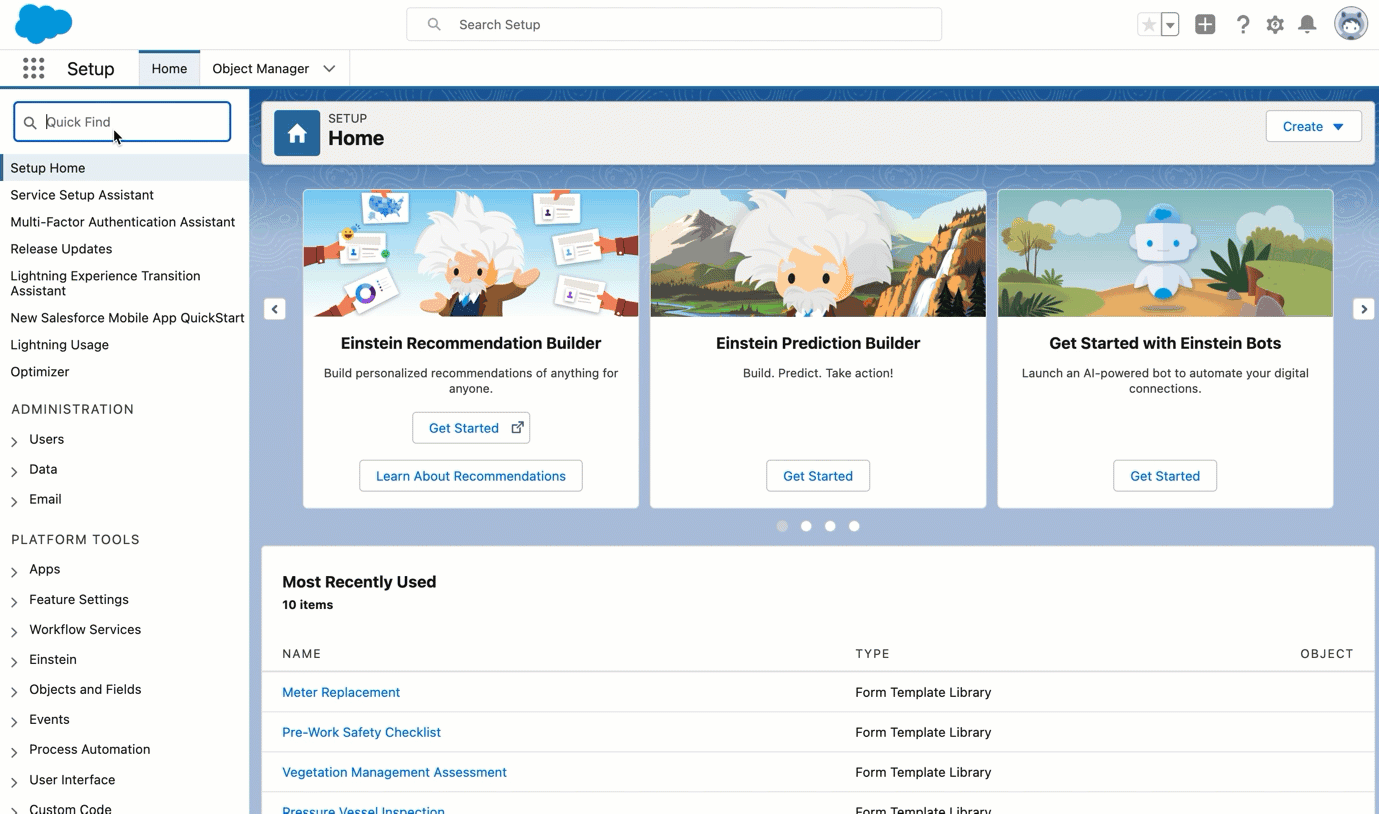Click the Einstein Recommendation Builder image

pos(471,253)
